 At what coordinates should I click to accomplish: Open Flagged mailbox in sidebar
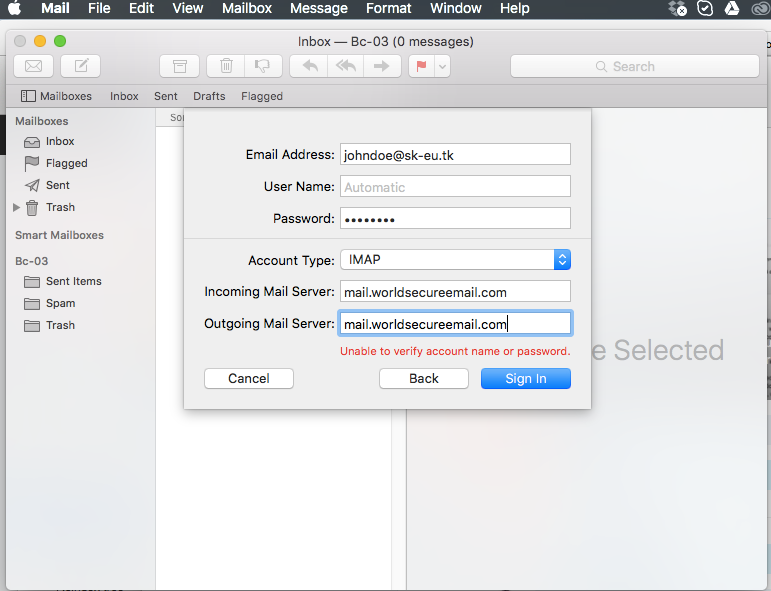pos(66,163)
